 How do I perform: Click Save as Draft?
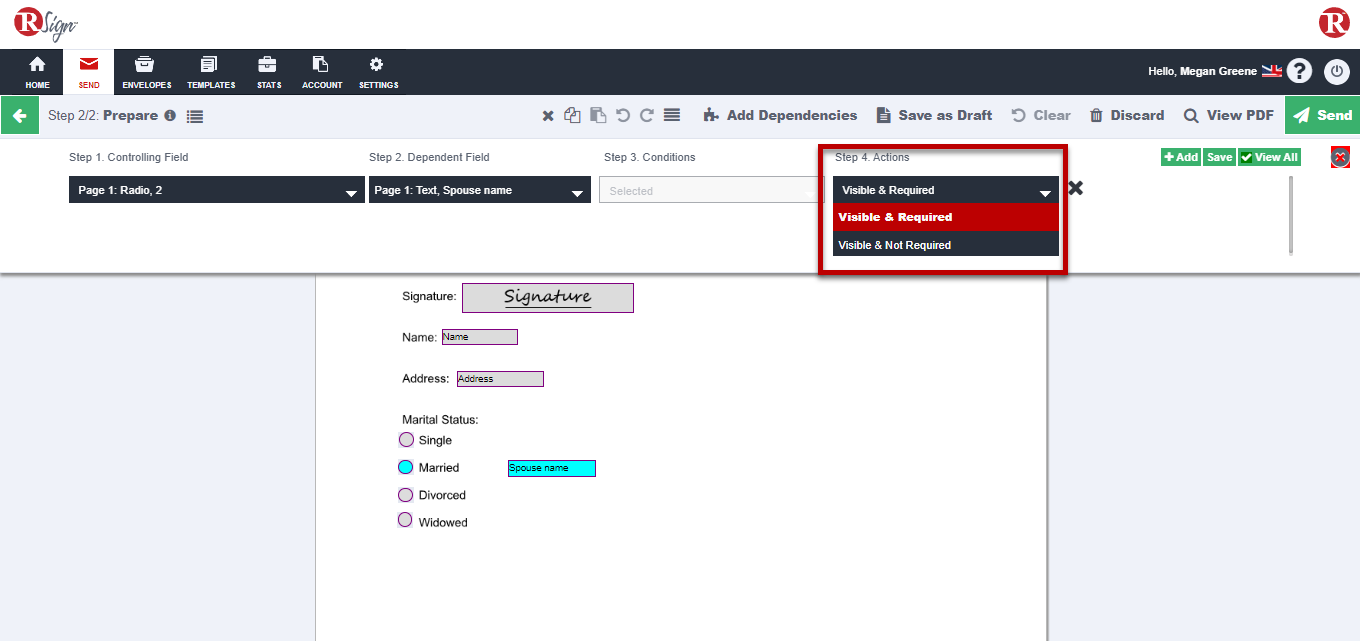[x=934, y=115]
